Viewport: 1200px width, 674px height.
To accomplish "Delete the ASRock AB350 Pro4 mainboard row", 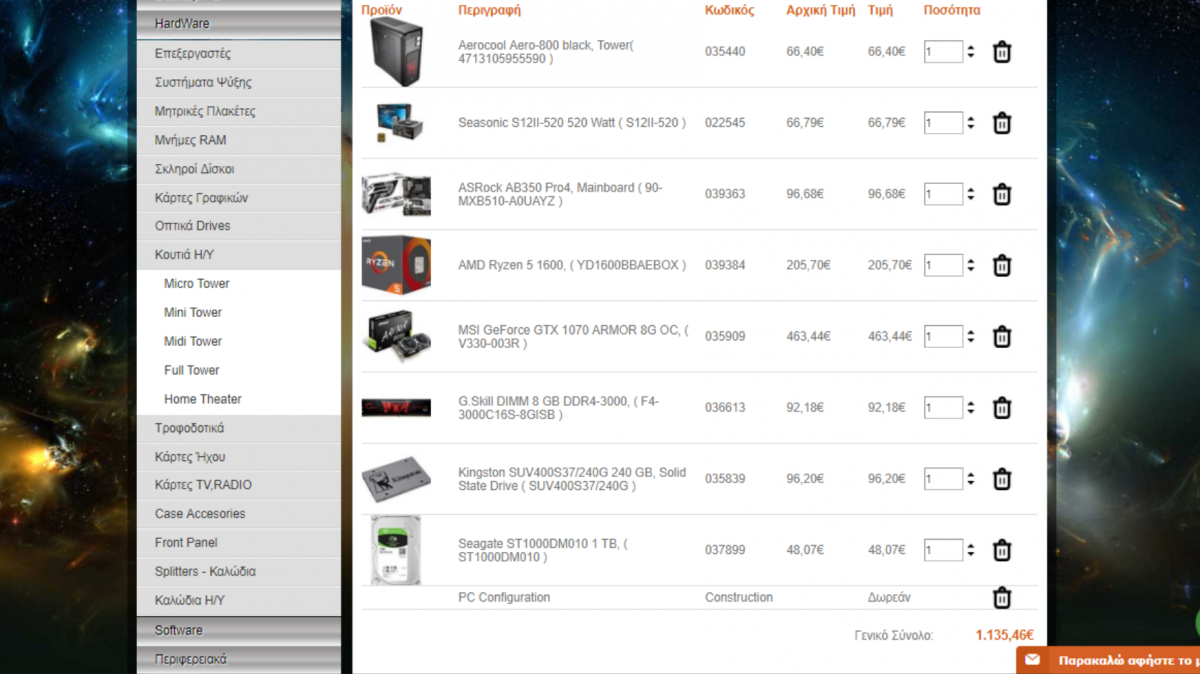I will pyautogui.click(x=1001, y=194).
